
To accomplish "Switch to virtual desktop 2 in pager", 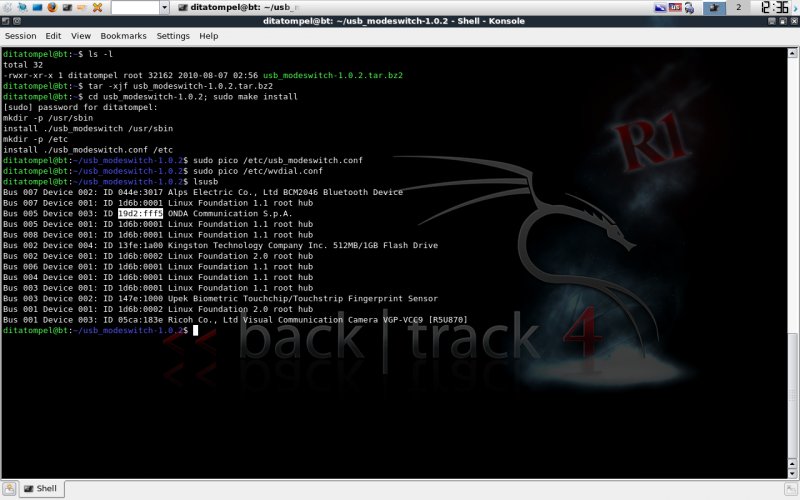I will tap(739, 8).
